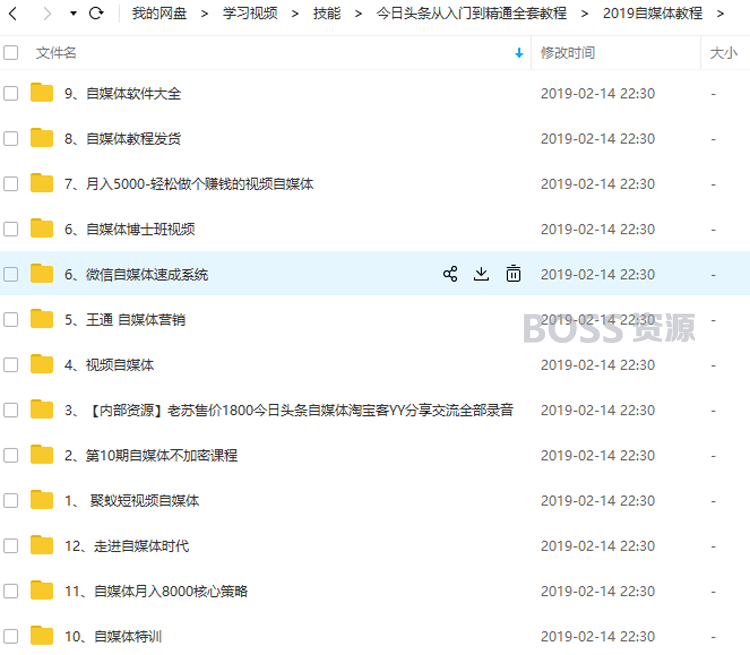
Task: Open the navigation history dropdown triangle
Action: 73,13
